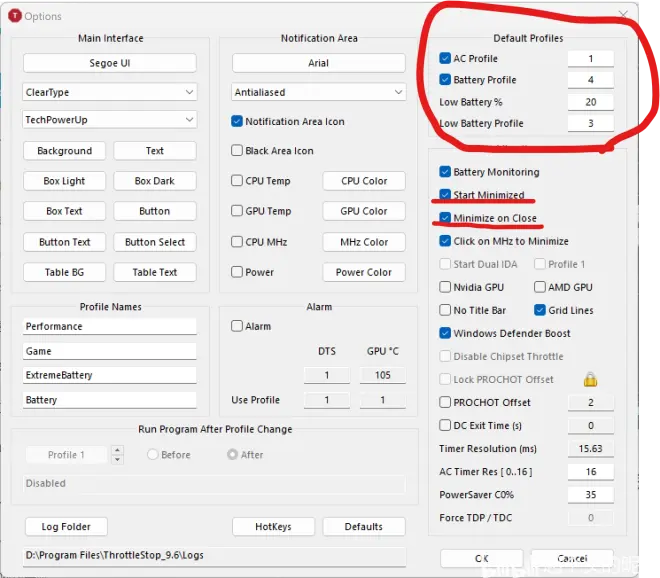660x578 pixels.
Task: Open the MHz Color button
Action: 364,242
